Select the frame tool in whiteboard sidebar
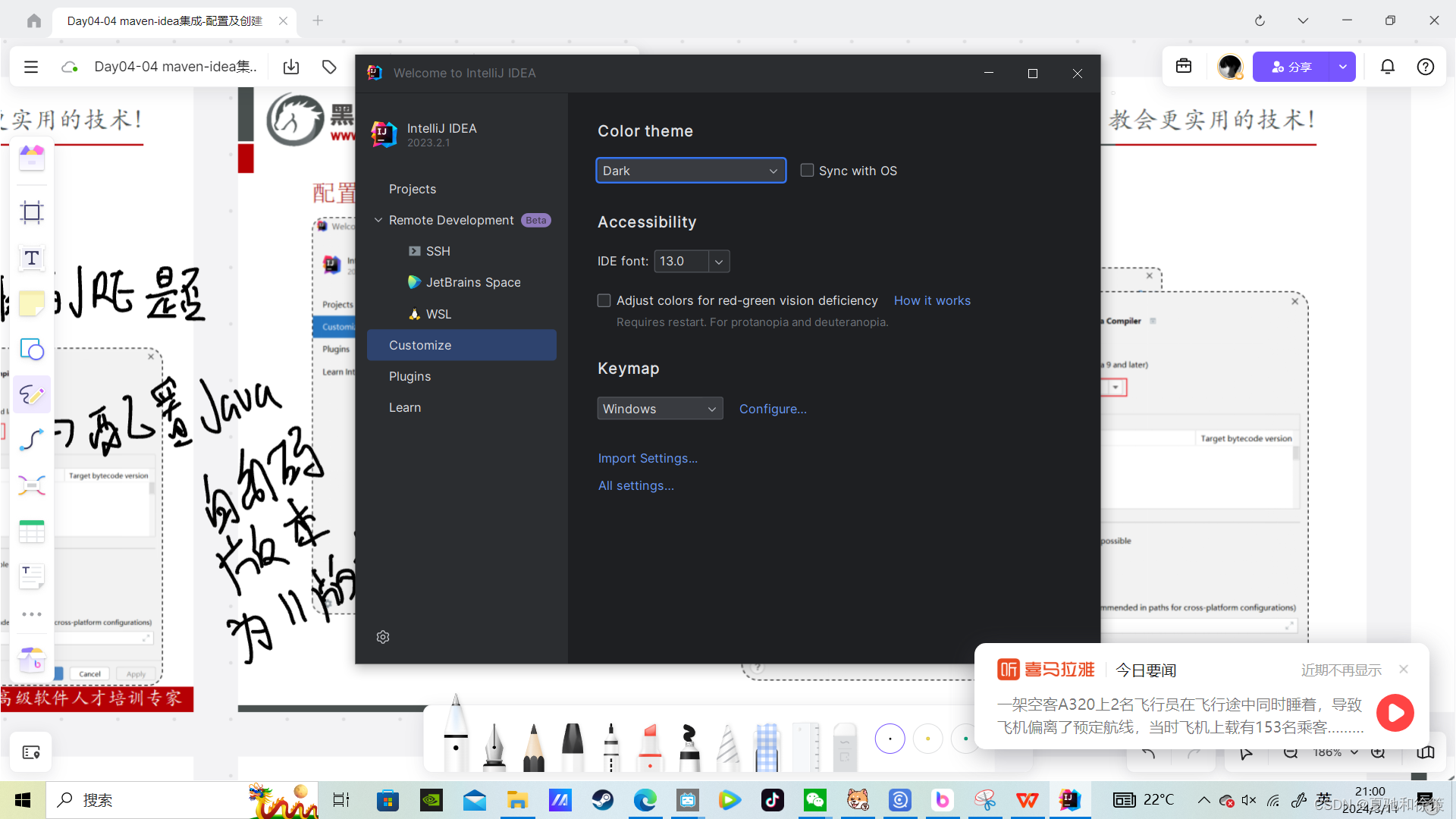 coord(32,212)
